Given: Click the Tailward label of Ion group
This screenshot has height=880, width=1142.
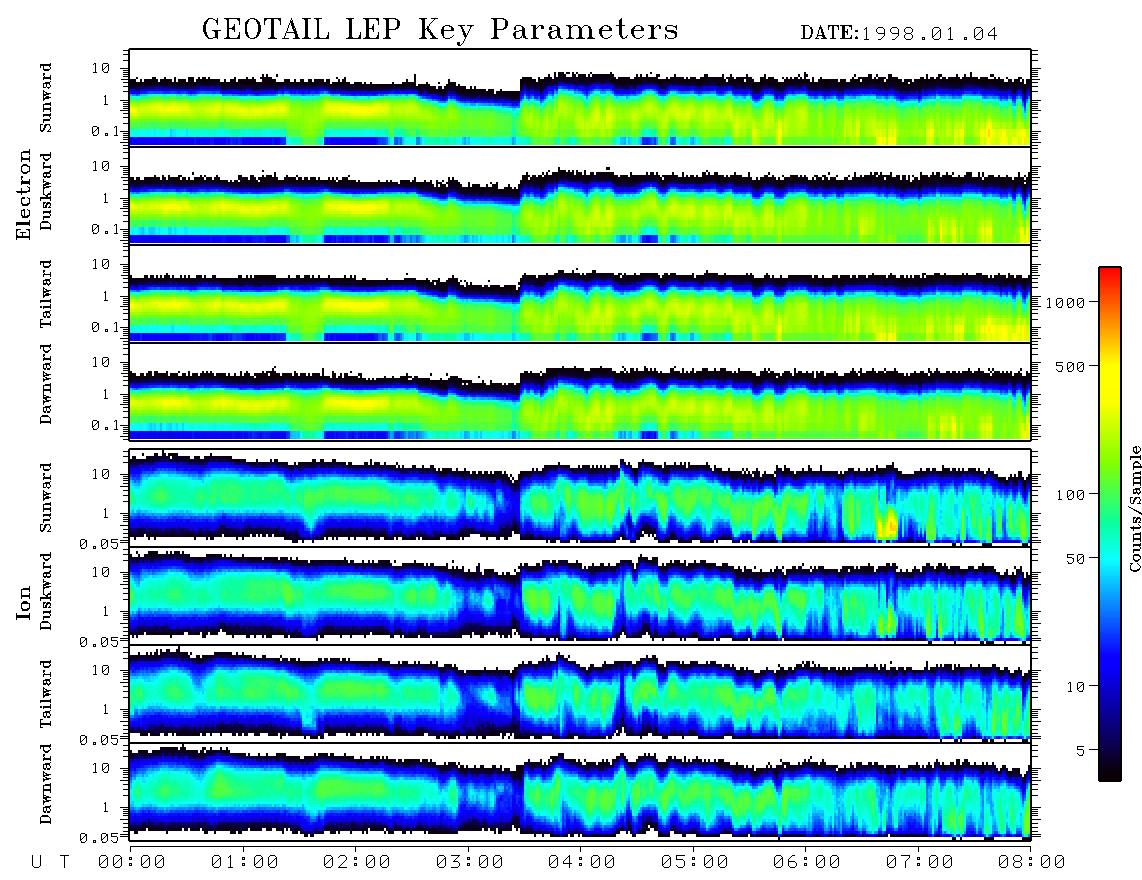Looking at the screenshot, I should point(46,694).
